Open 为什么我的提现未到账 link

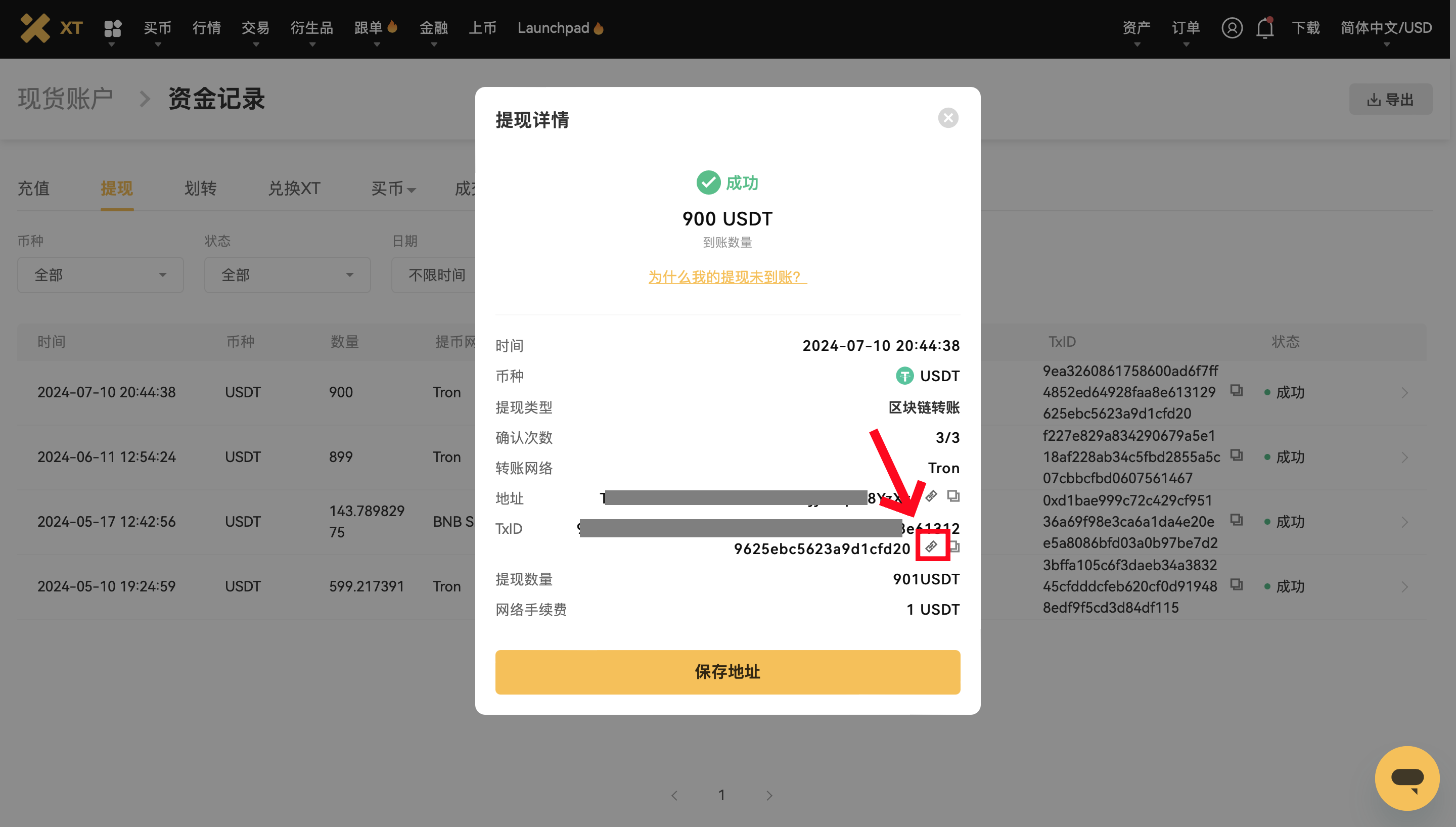[x=727, y=277]
